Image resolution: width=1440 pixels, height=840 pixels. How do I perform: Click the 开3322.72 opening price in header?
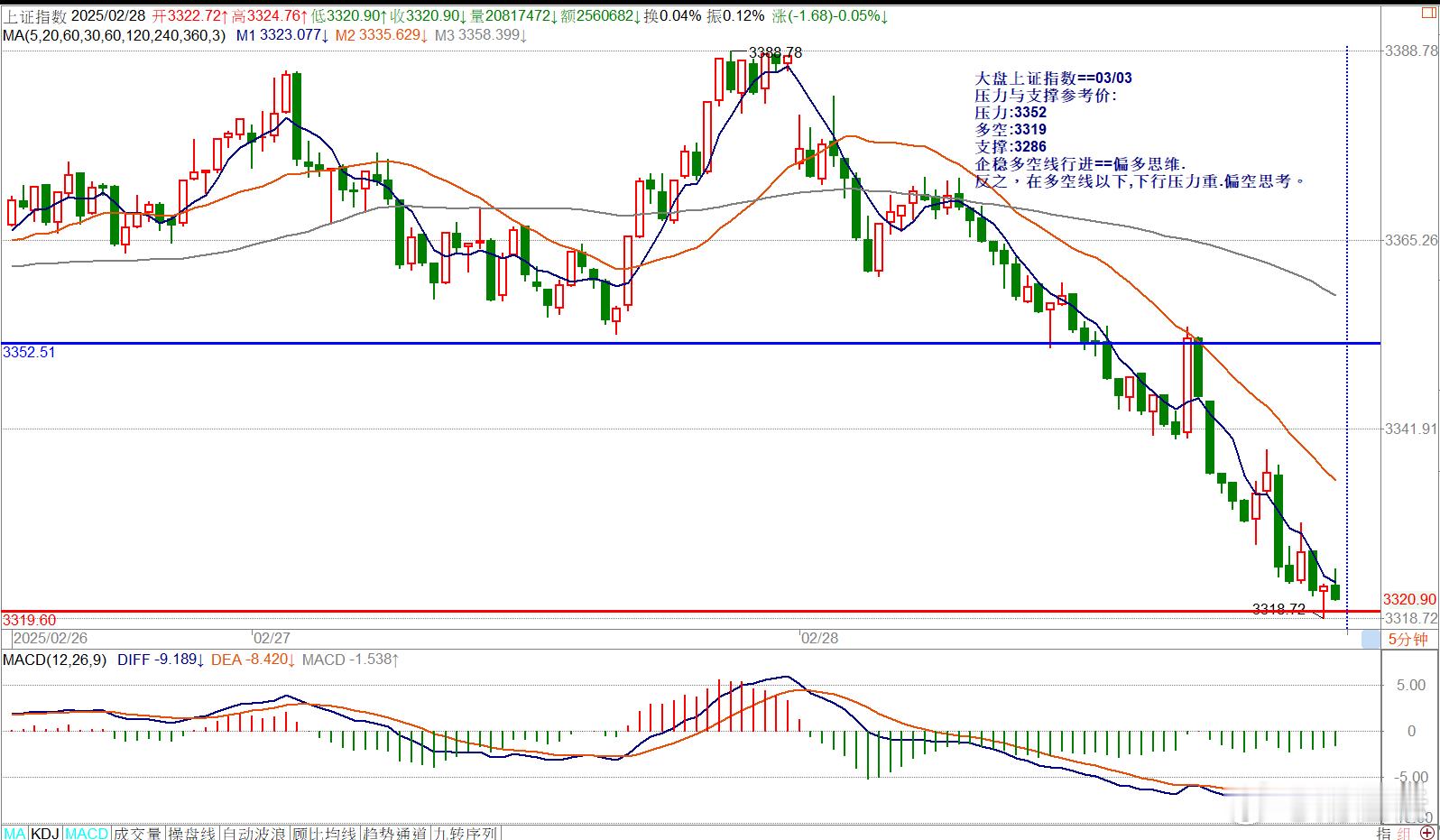[189, 16]
